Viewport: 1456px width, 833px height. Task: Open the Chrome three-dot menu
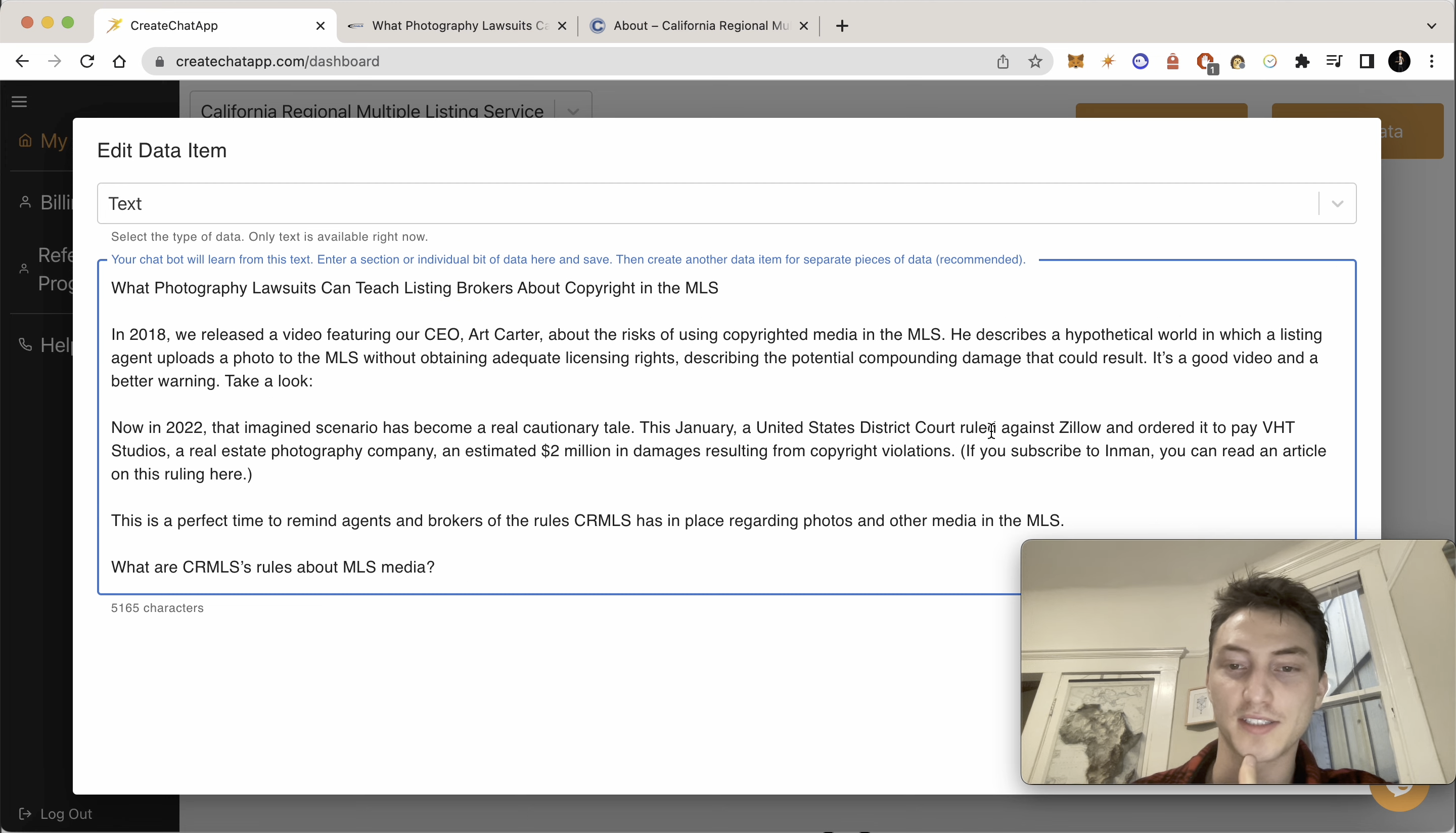coord(1431,61)
